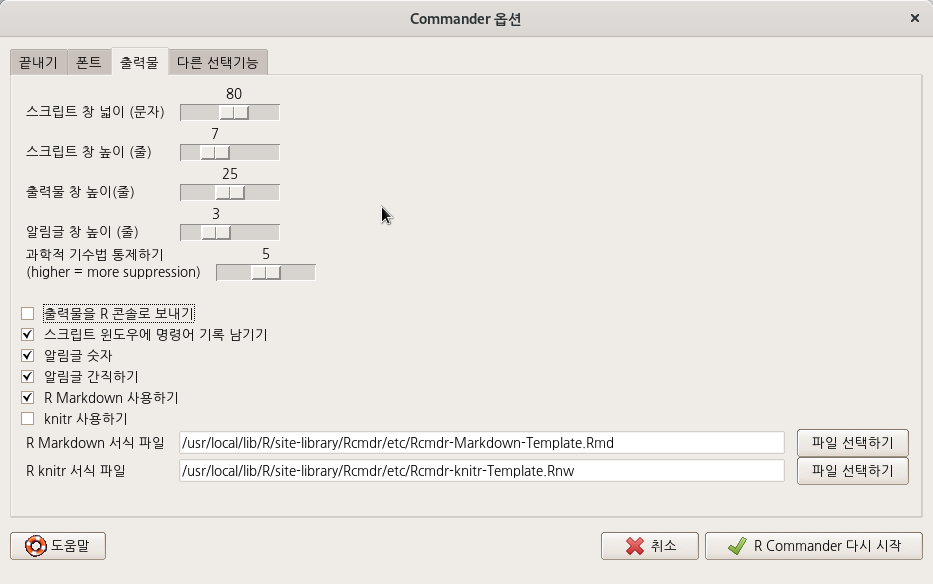This screenshot has height=584, width=933.
Task: Click the Commander 옵션 title text
Action: coord(465,19)
